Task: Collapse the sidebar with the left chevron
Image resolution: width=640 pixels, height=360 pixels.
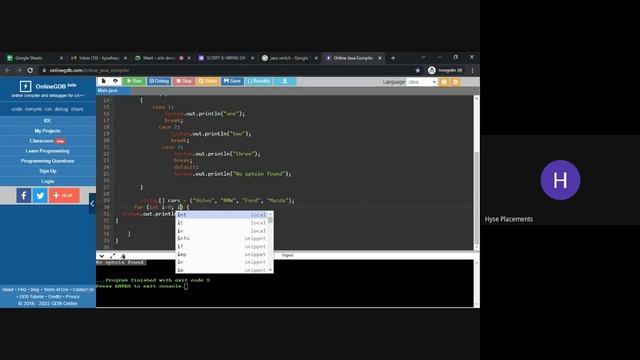Action: [x=92, y=203]
